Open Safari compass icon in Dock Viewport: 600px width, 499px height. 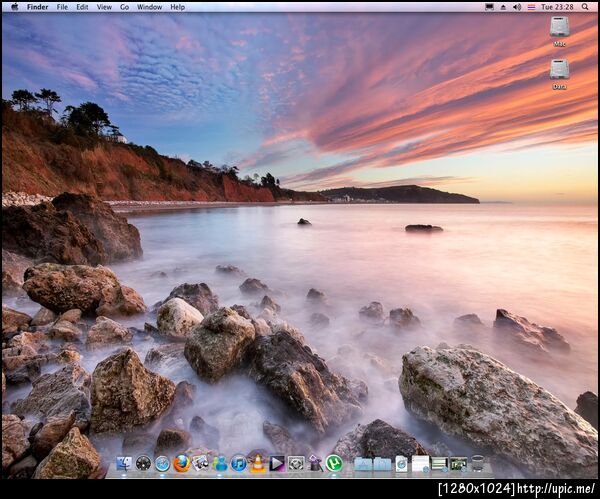(162, 464)
